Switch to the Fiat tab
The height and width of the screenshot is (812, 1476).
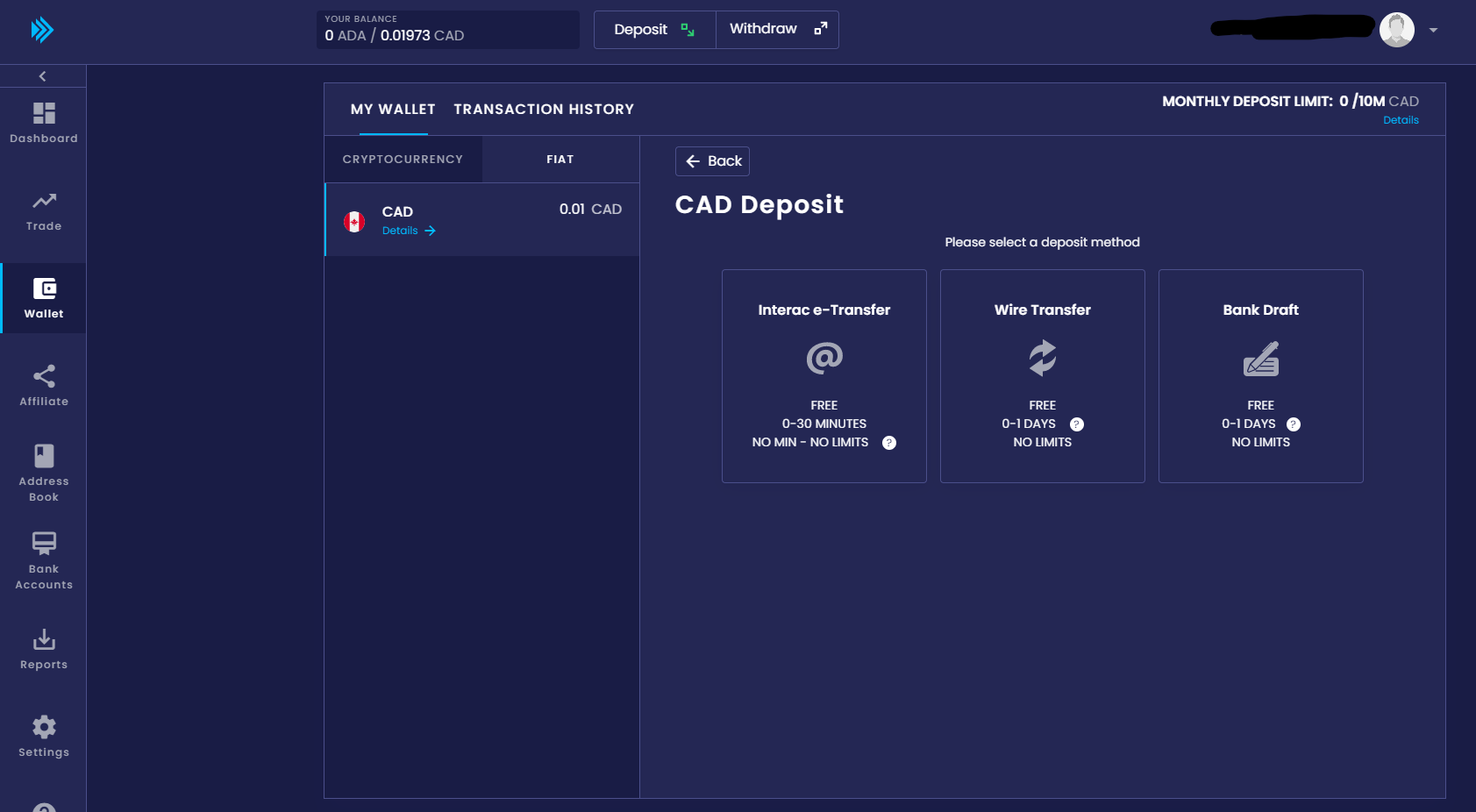(x=560, y=159)
